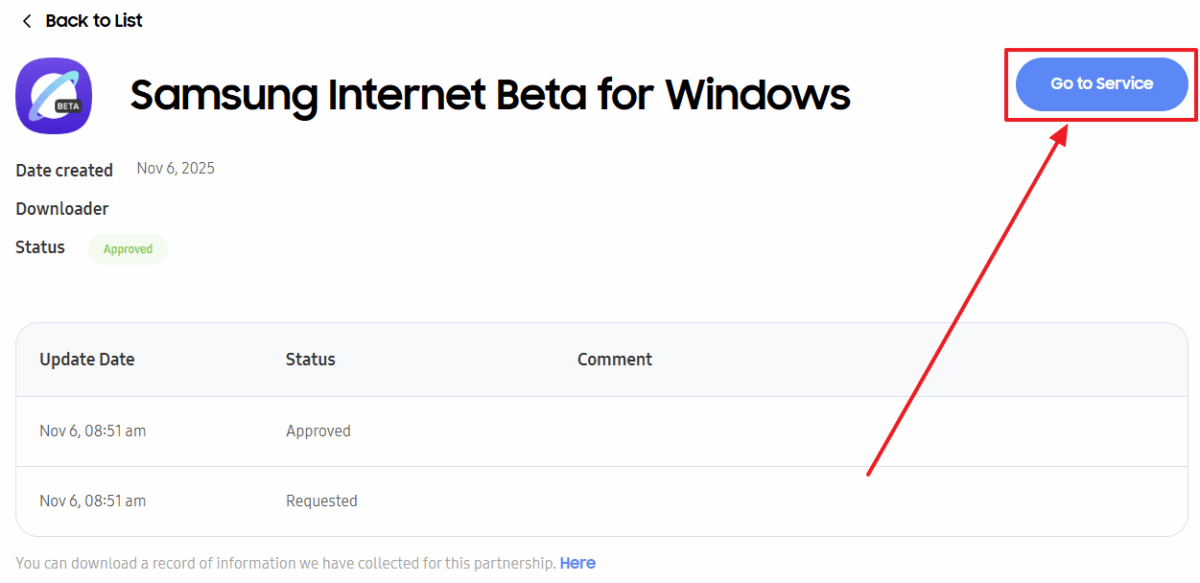
Task: Click the back chevron arrow icon
Action: (x=27, y=21)
